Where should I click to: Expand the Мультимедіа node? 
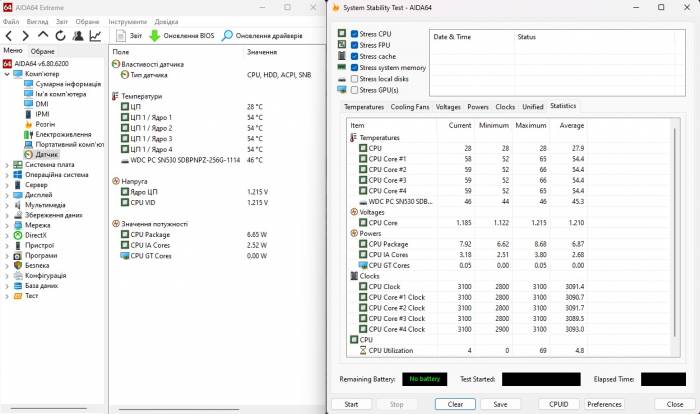pyautogui.click(x=7, y=205)
